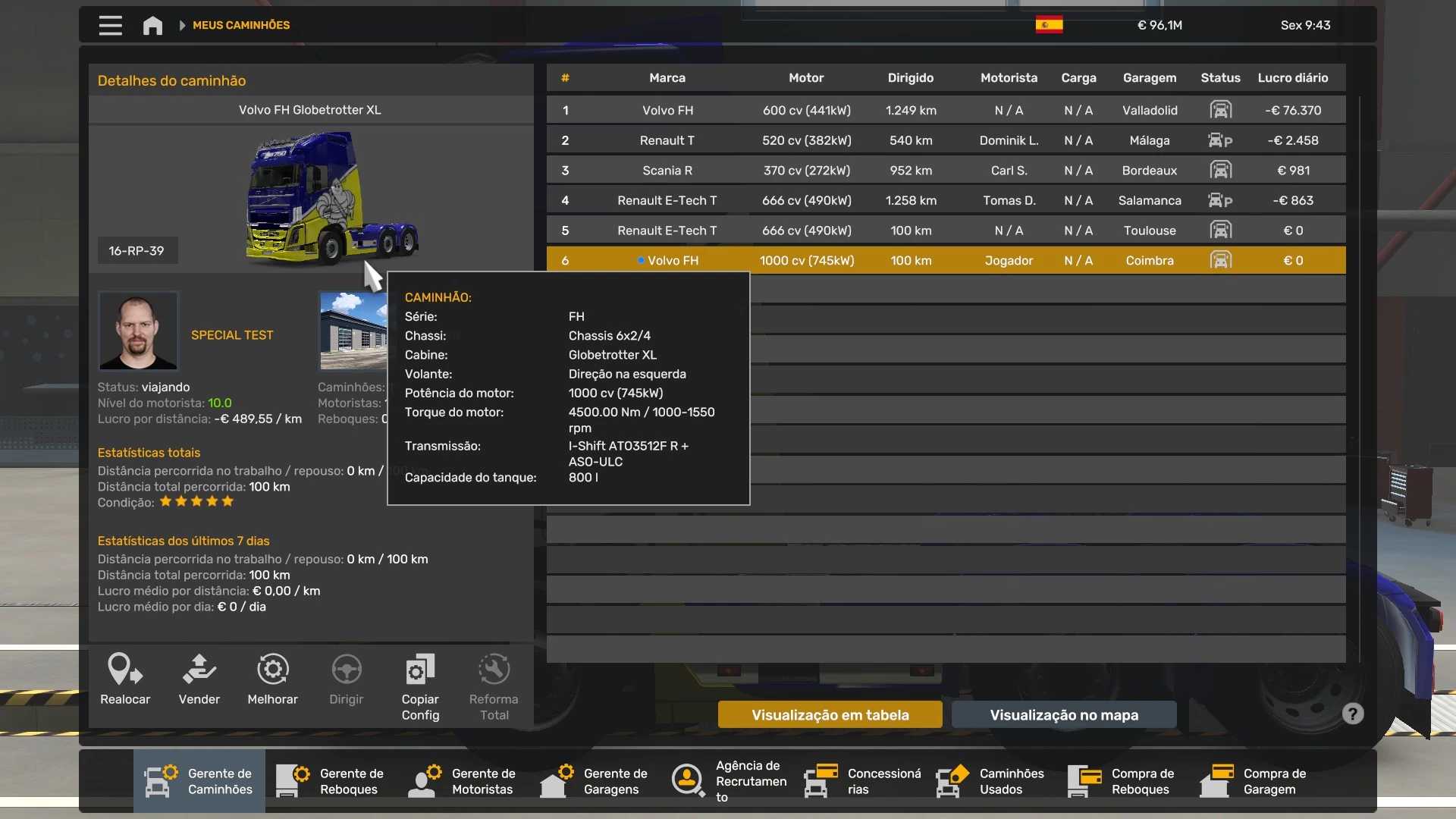Switch to Visualização no mapa
Viewport: 1456px width, 819px height.
click(x=1063, y=714)
